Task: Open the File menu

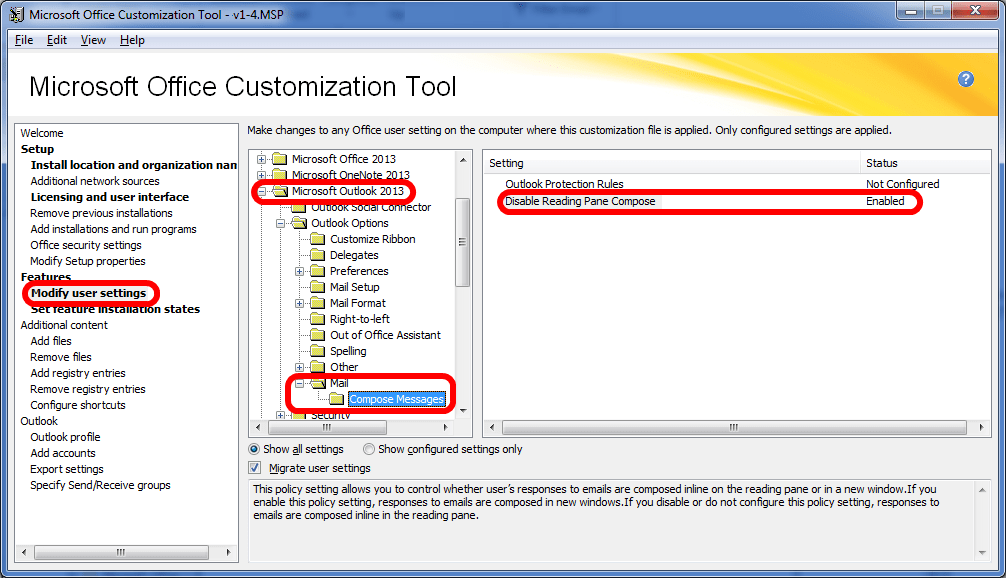Action: 24,40
